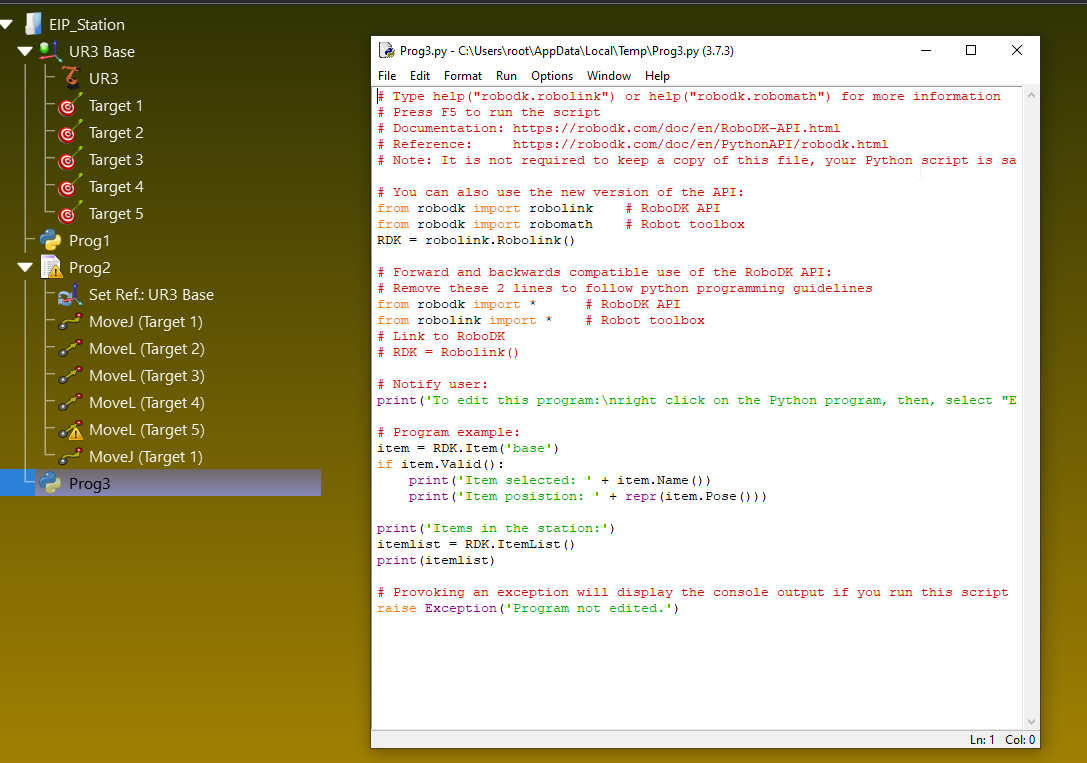Select Target 1 label in tree

[116, 106]
